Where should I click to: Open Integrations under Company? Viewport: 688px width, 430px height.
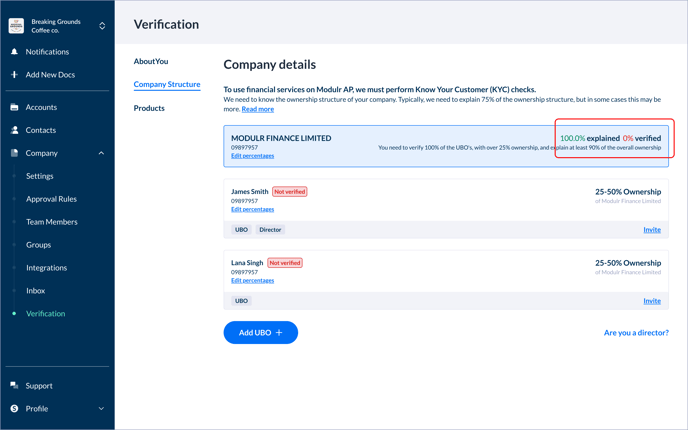[x=47, y=268]
